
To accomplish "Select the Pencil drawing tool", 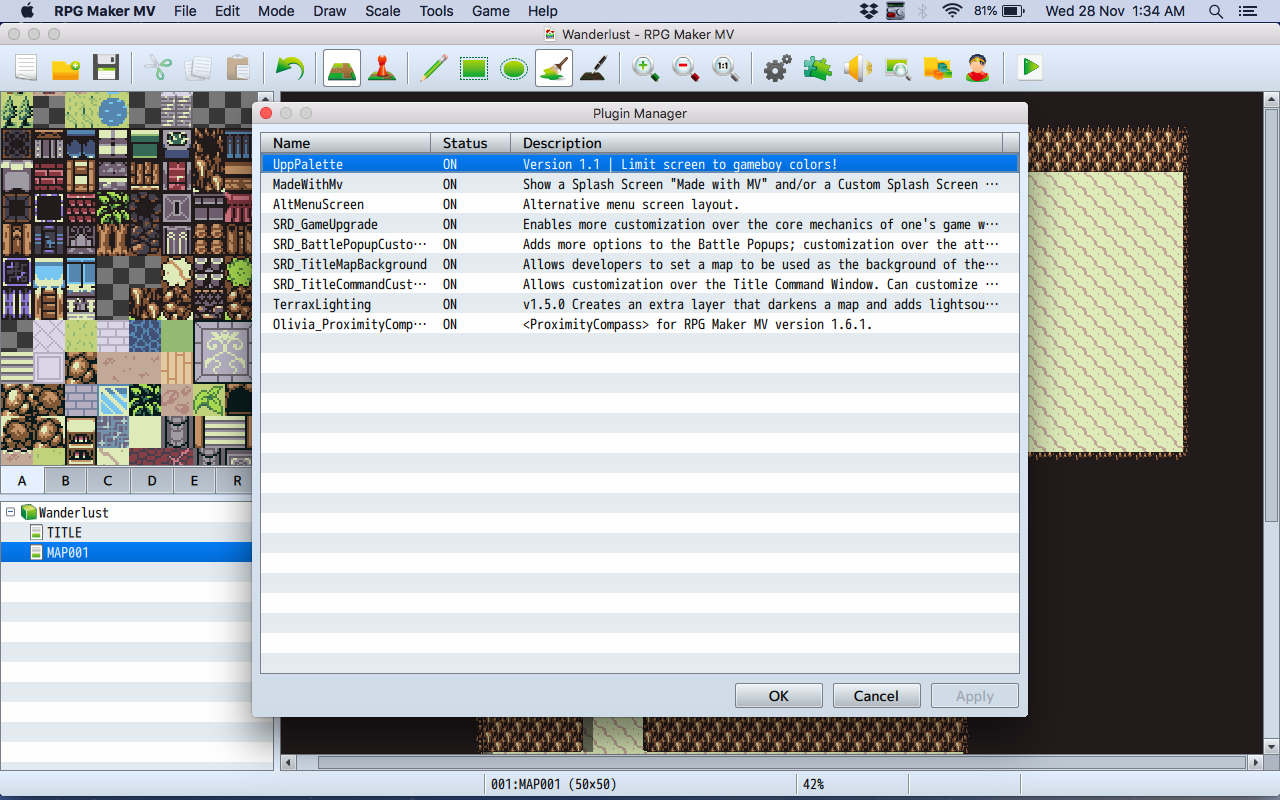I will tap(434, 68).
